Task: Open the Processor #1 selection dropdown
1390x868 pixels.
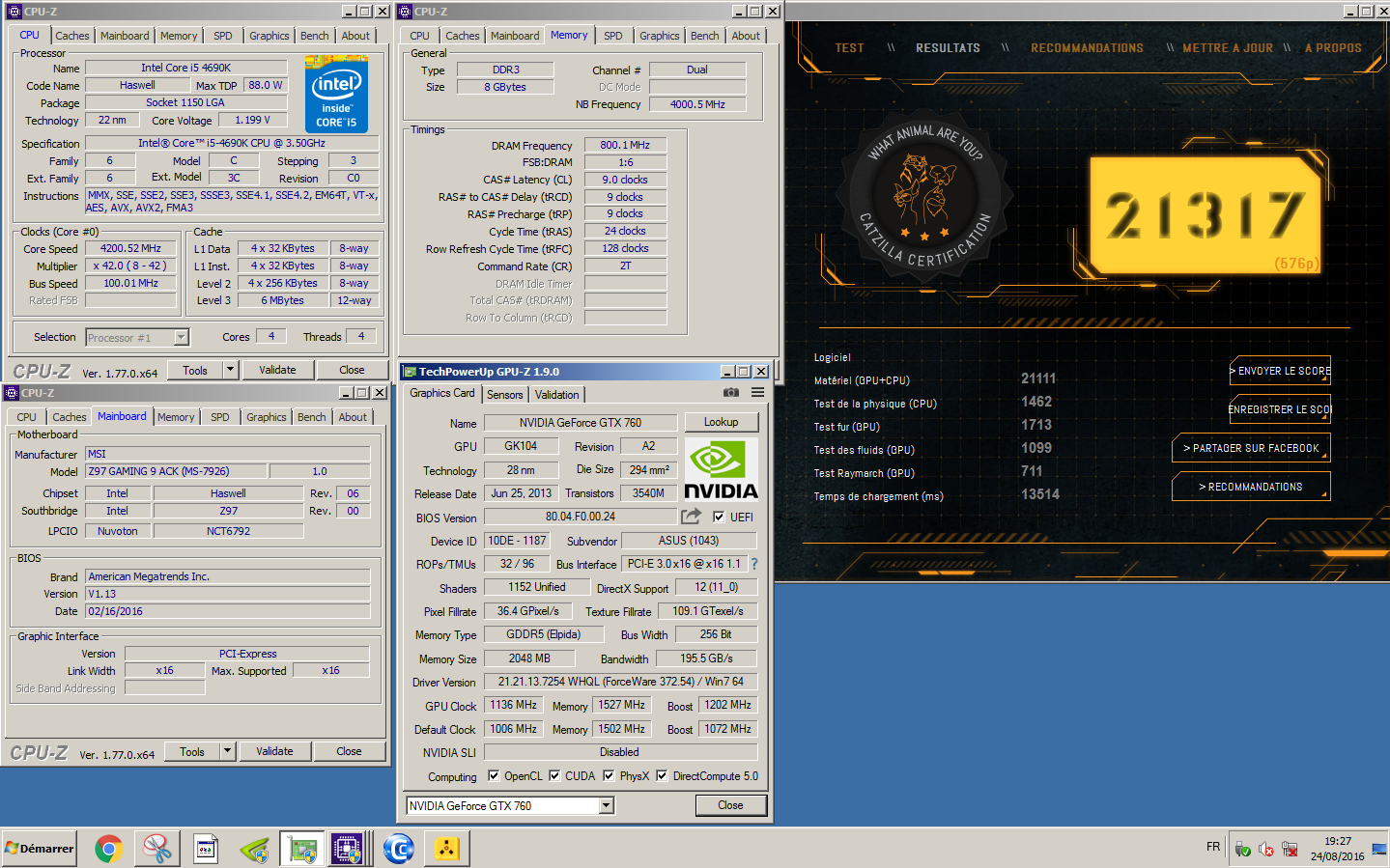Action: coord(181,337)
